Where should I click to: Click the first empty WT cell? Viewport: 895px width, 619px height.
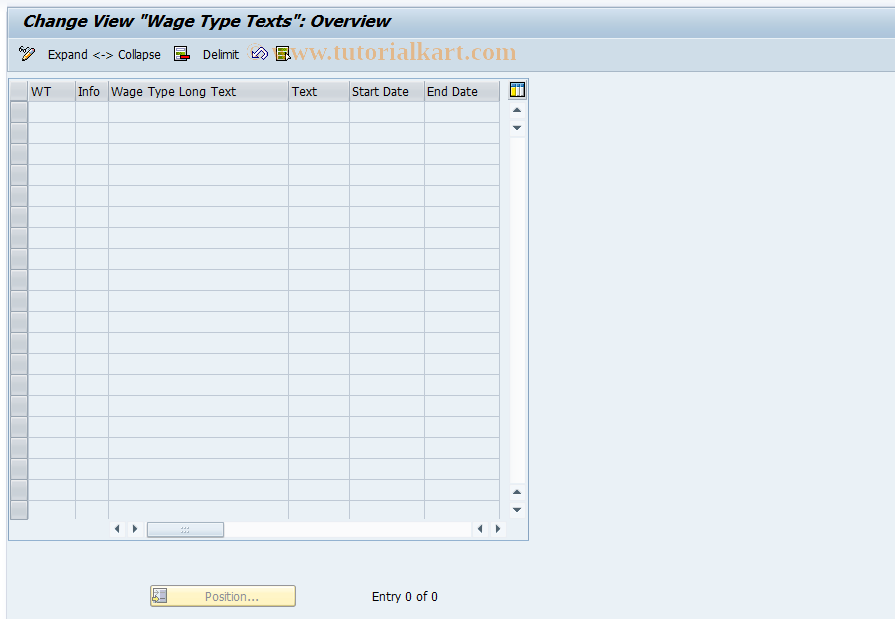[x=51, y=112]
